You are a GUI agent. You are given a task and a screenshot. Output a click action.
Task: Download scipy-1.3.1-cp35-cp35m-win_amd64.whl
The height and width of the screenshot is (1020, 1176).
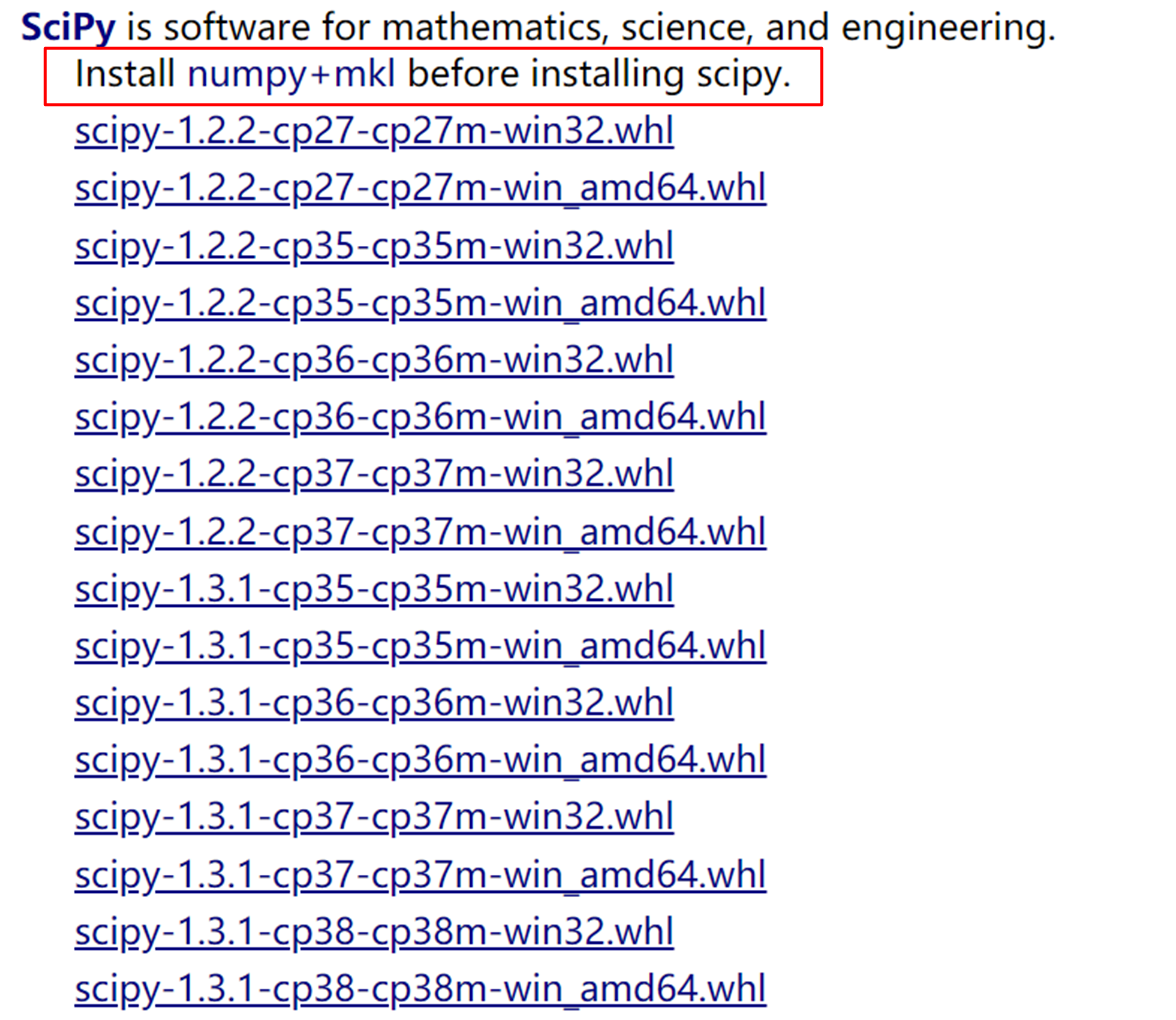420,646
